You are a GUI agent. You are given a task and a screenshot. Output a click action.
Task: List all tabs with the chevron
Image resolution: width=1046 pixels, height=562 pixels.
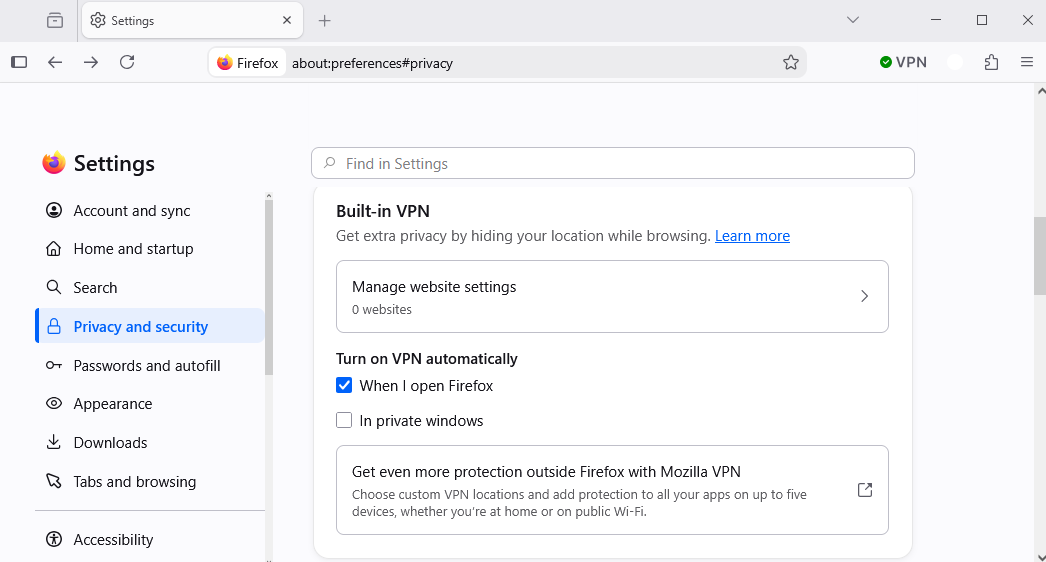point(853,20)
